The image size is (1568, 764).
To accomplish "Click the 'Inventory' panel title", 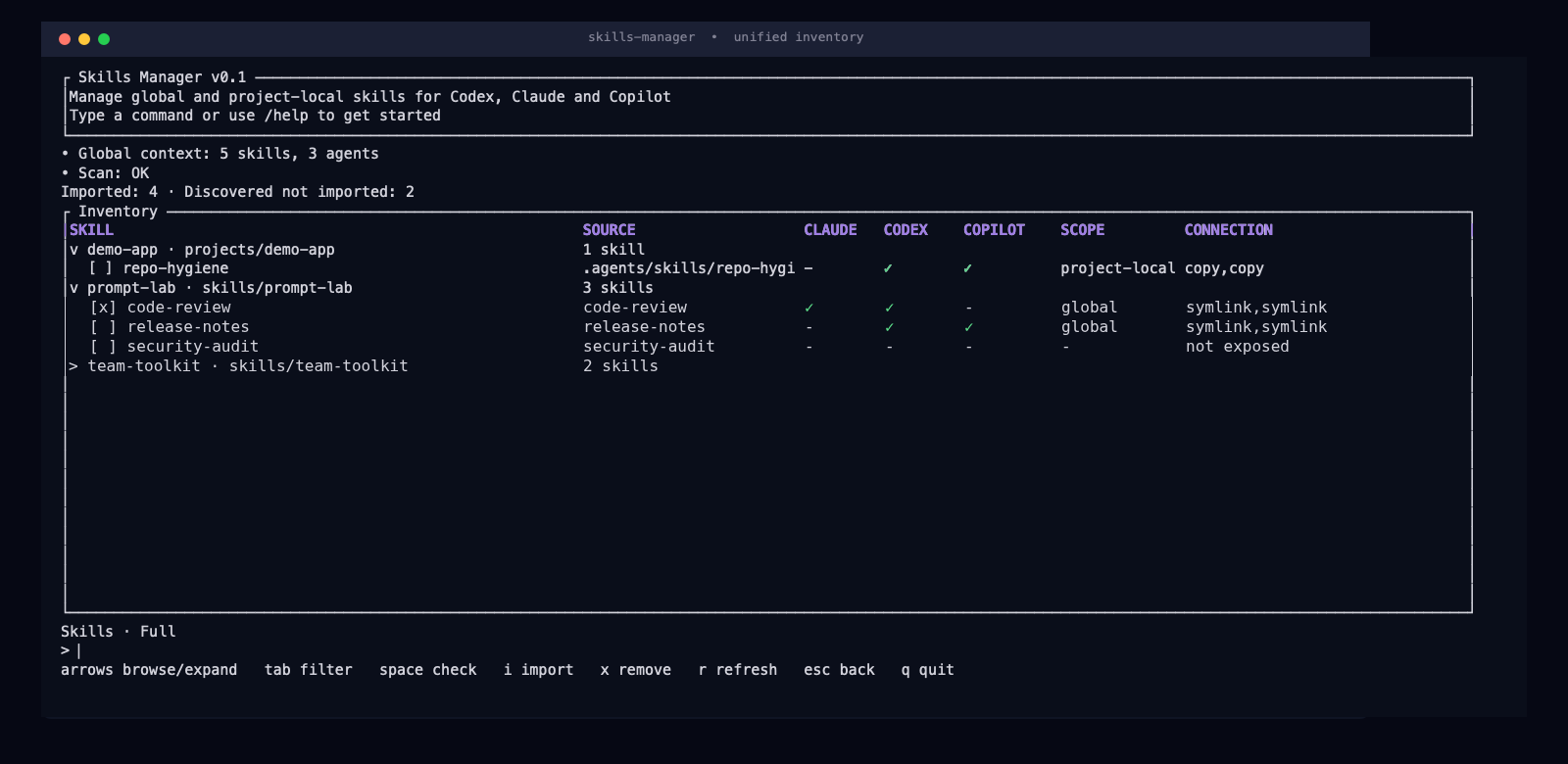I will pos(118,212).
